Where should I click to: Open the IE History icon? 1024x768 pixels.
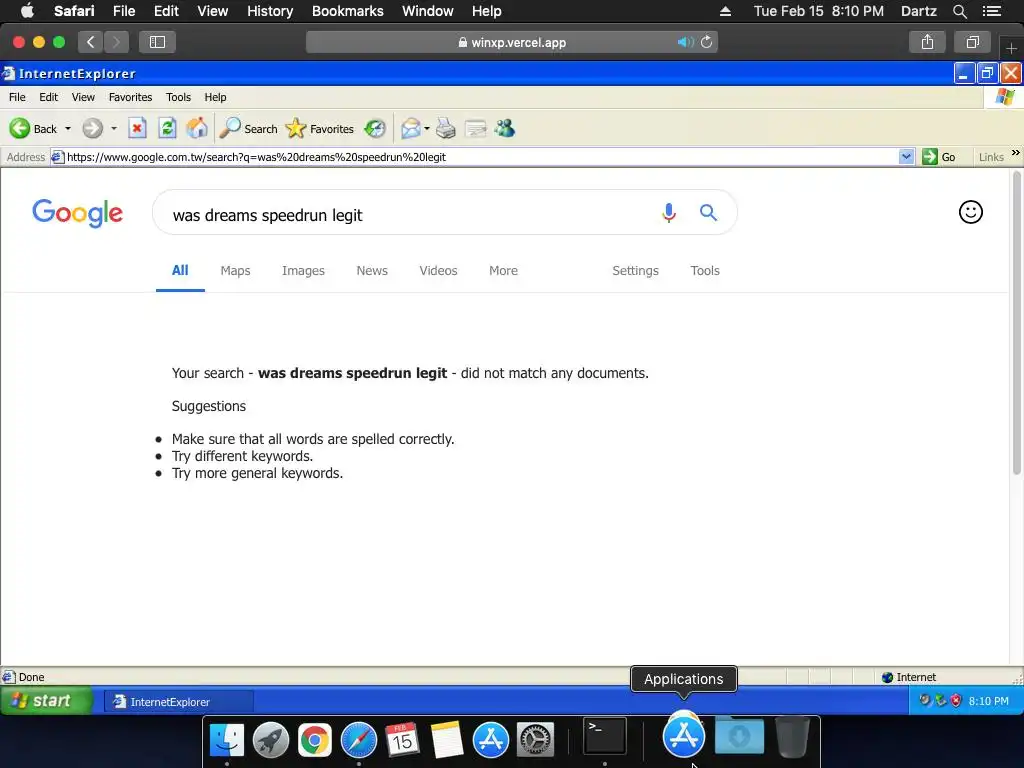[x=375, y=129]
